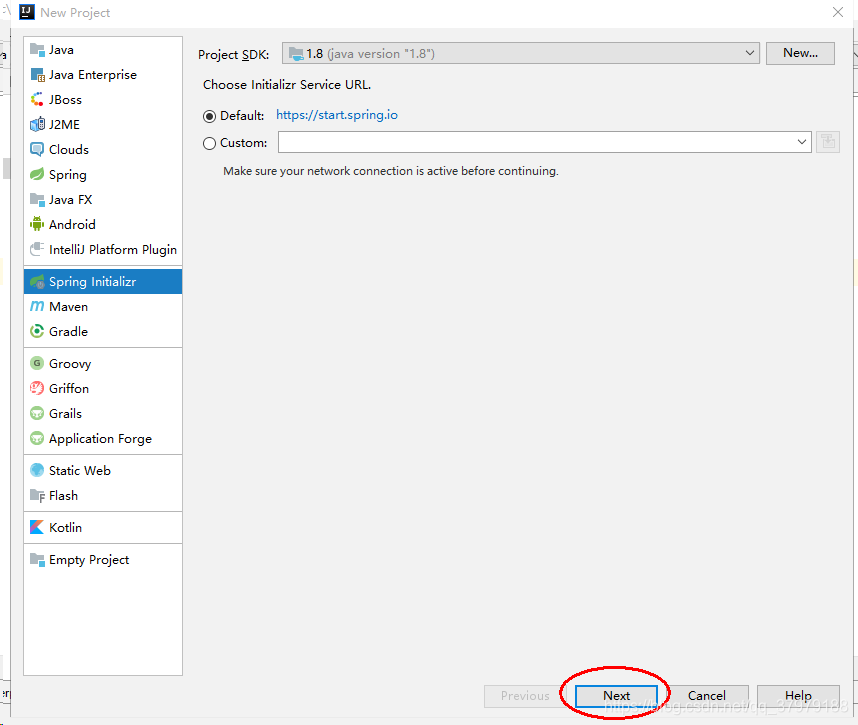This screenshot has height=725, width=858.
Task: Choose Empty Project type
Action: point(103,559)
